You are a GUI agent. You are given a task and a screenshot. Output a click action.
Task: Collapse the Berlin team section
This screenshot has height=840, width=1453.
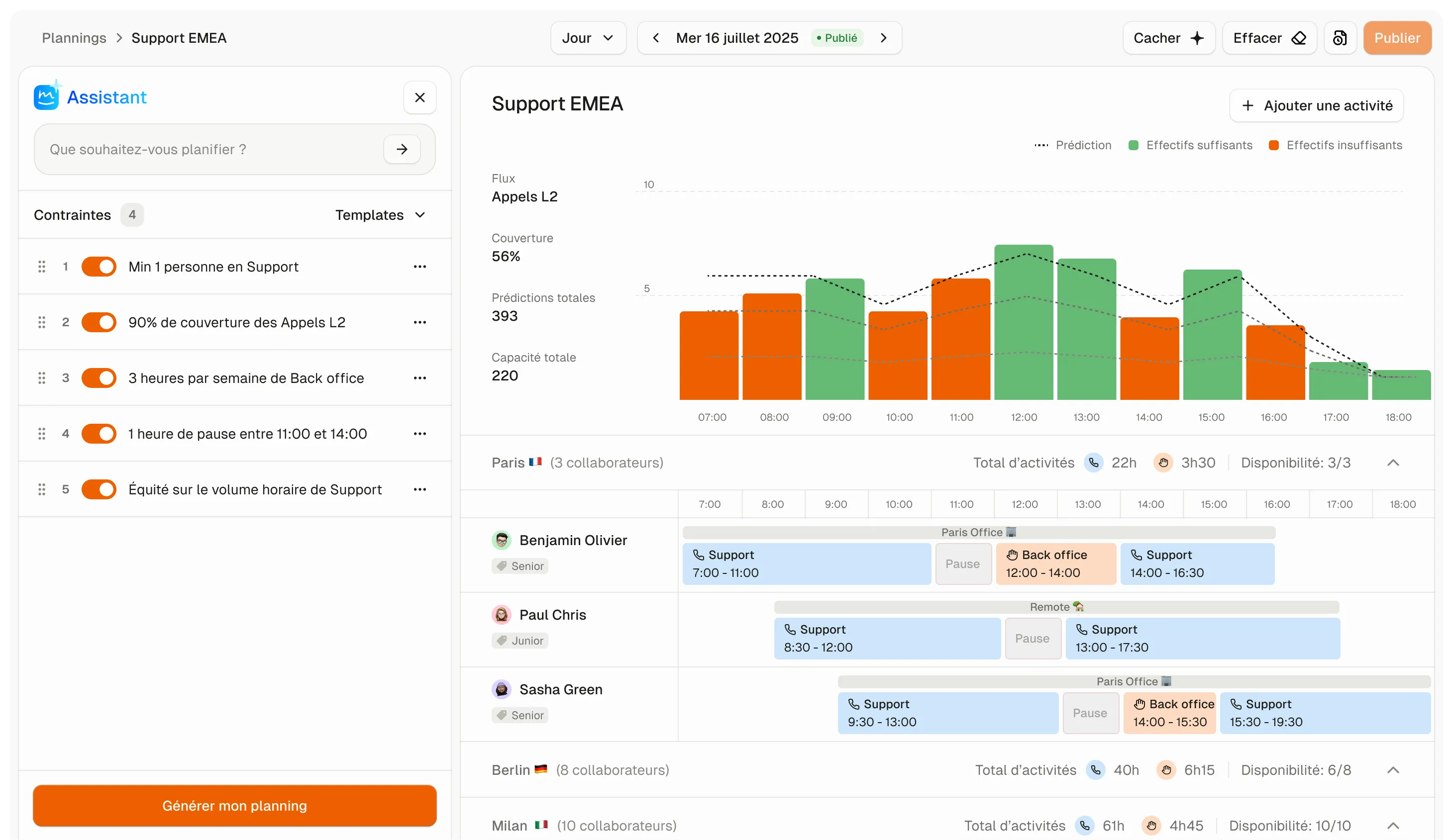pos(1392,770)
